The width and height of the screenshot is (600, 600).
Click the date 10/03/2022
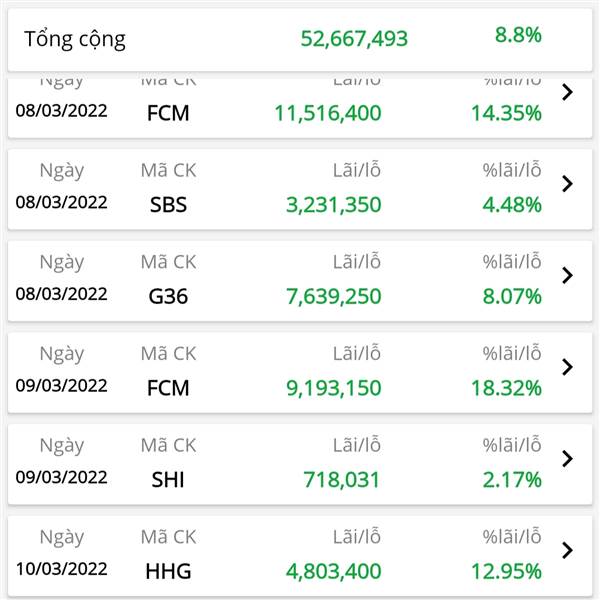pyautogui.click(x=61, y=569)
